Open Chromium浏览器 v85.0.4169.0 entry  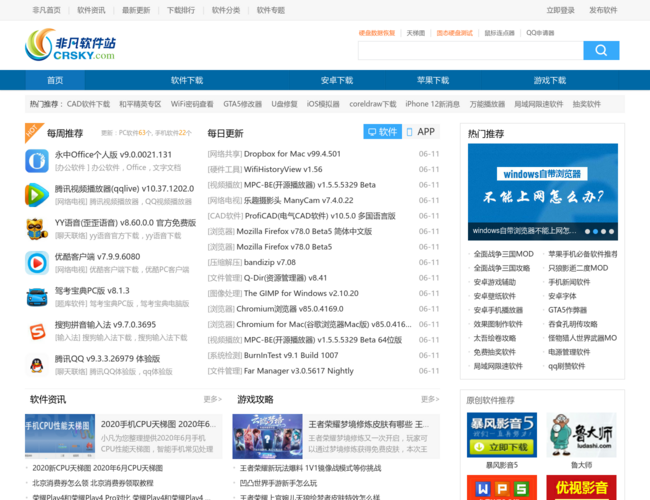(x=290, y=309)
